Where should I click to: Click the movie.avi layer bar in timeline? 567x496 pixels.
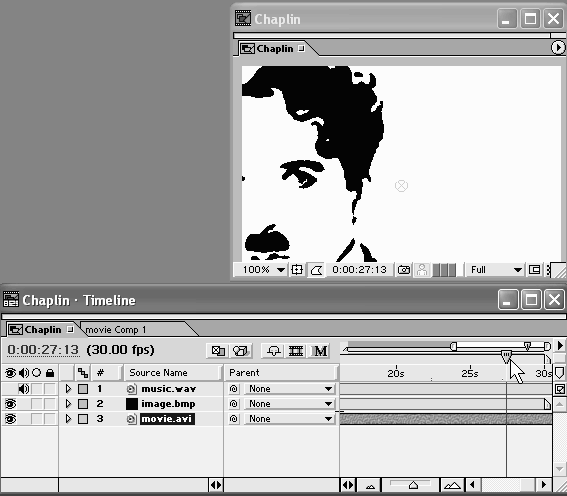tap(446, 419)
